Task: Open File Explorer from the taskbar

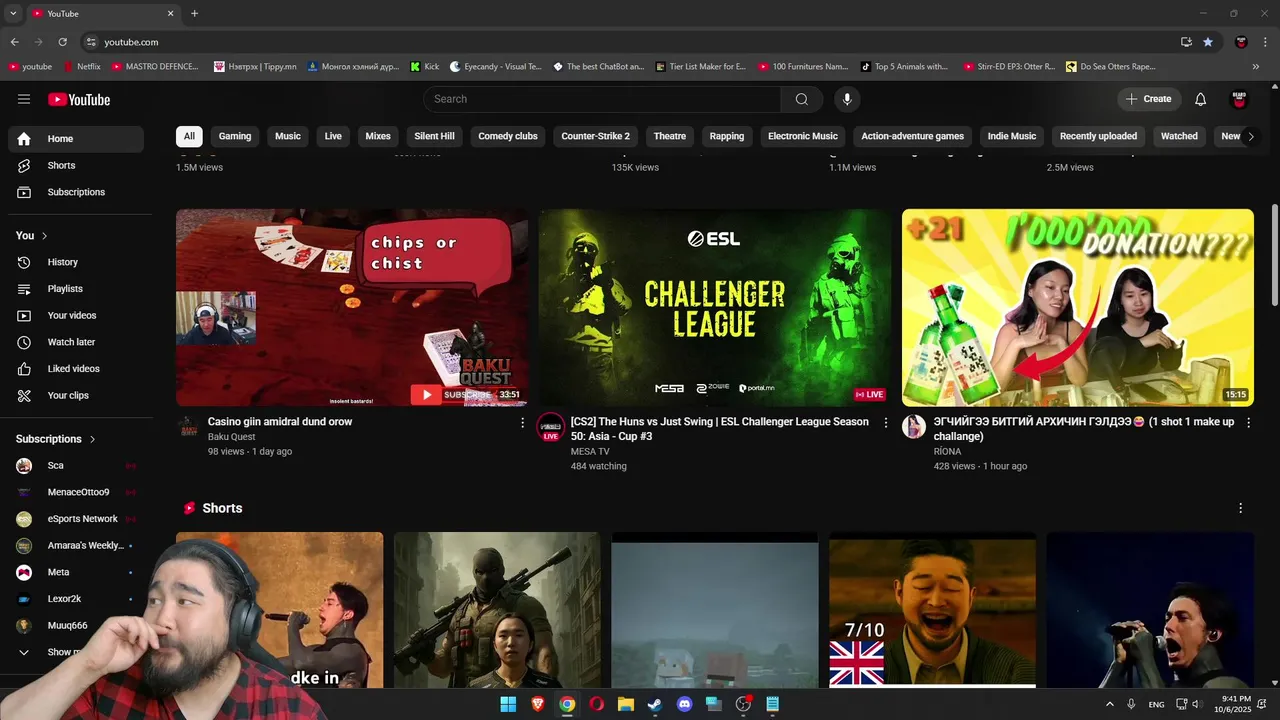Action: [625, 704]
